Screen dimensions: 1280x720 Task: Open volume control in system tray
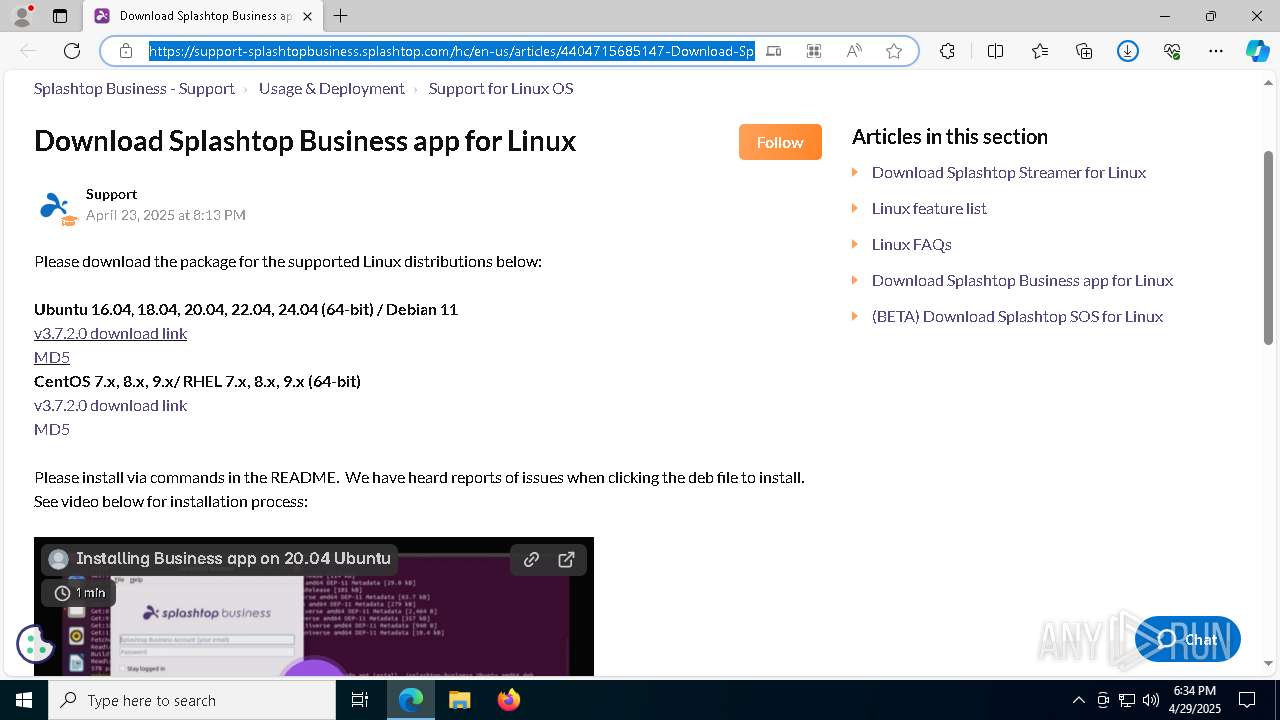(1151, 700)
